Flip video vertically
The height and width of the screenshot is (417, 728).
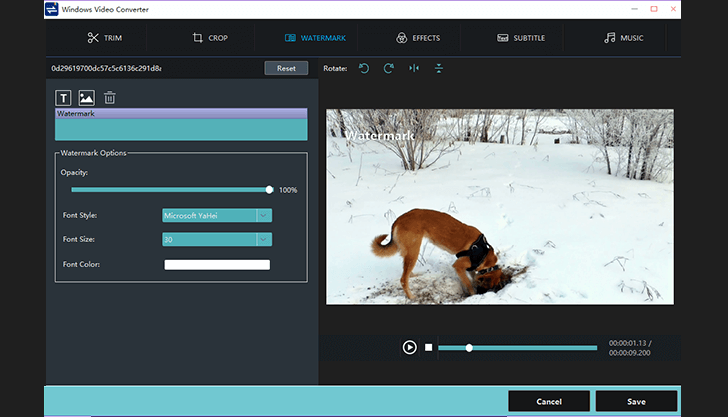439,69
